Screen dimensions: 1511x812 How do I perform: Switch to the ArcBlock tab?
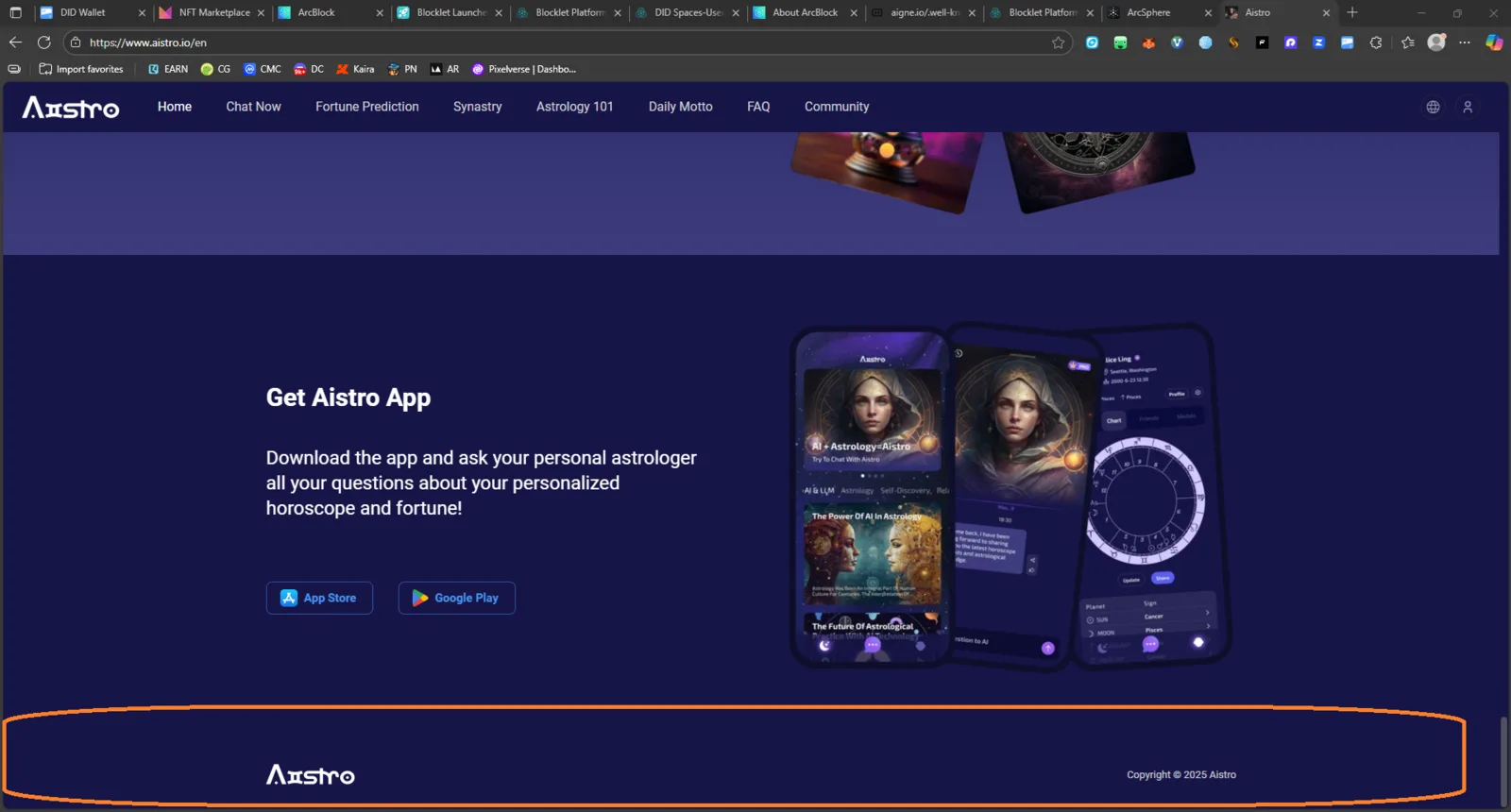click(330, 12)
